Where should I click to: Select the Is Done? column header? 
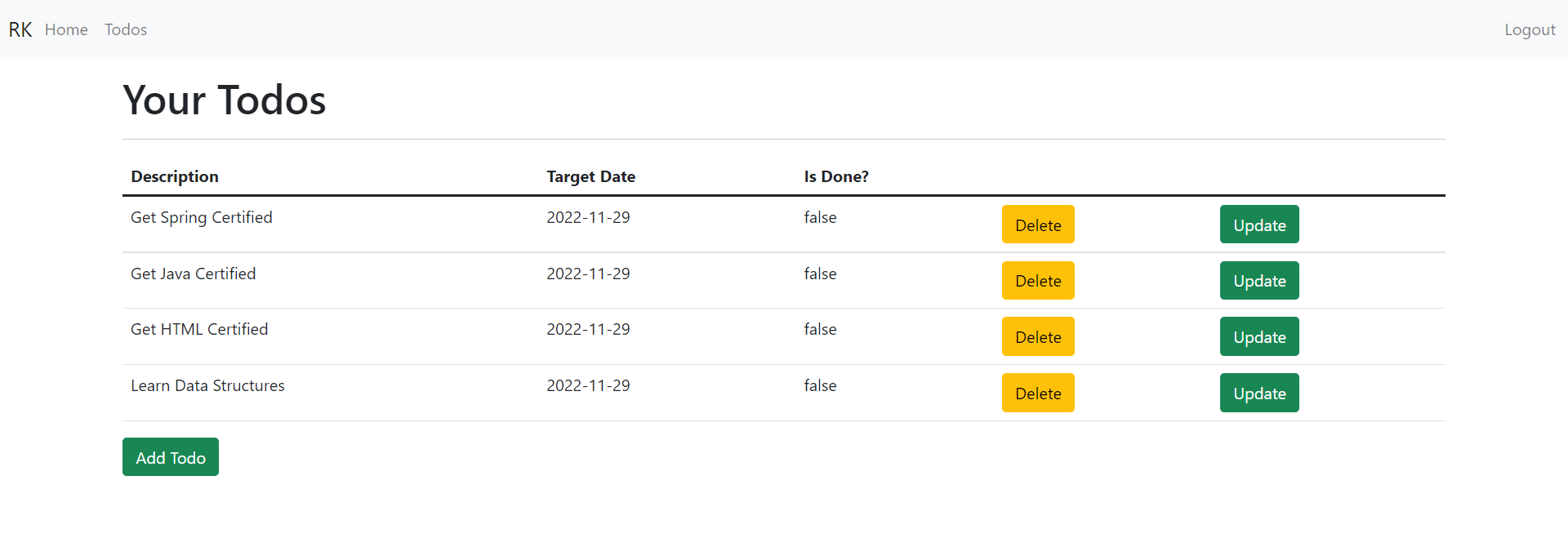836,176
